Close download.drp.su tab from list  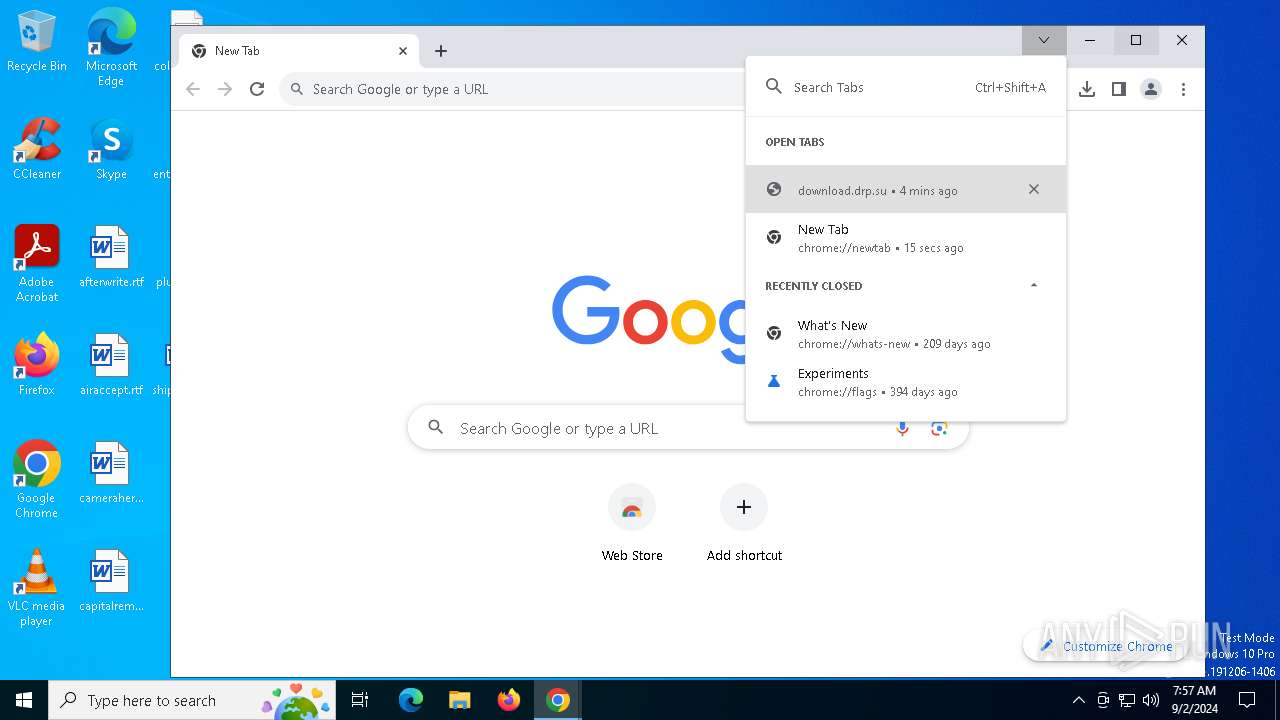click(x=1034, y=189)
